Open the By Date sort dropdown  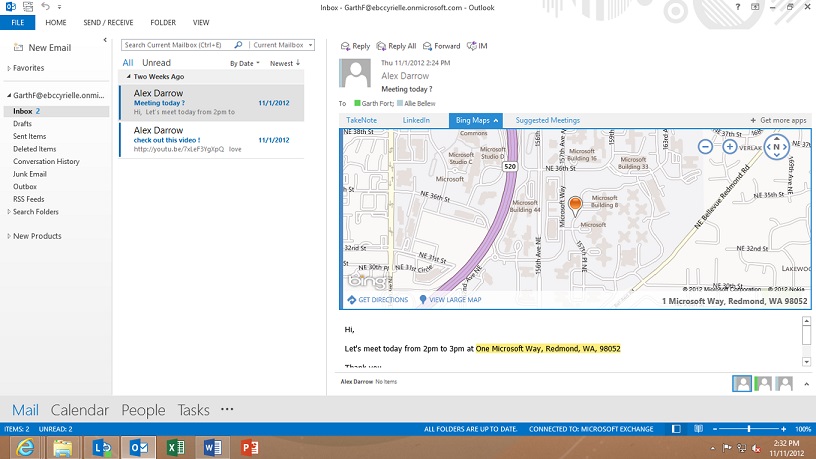tap(244, 63)
